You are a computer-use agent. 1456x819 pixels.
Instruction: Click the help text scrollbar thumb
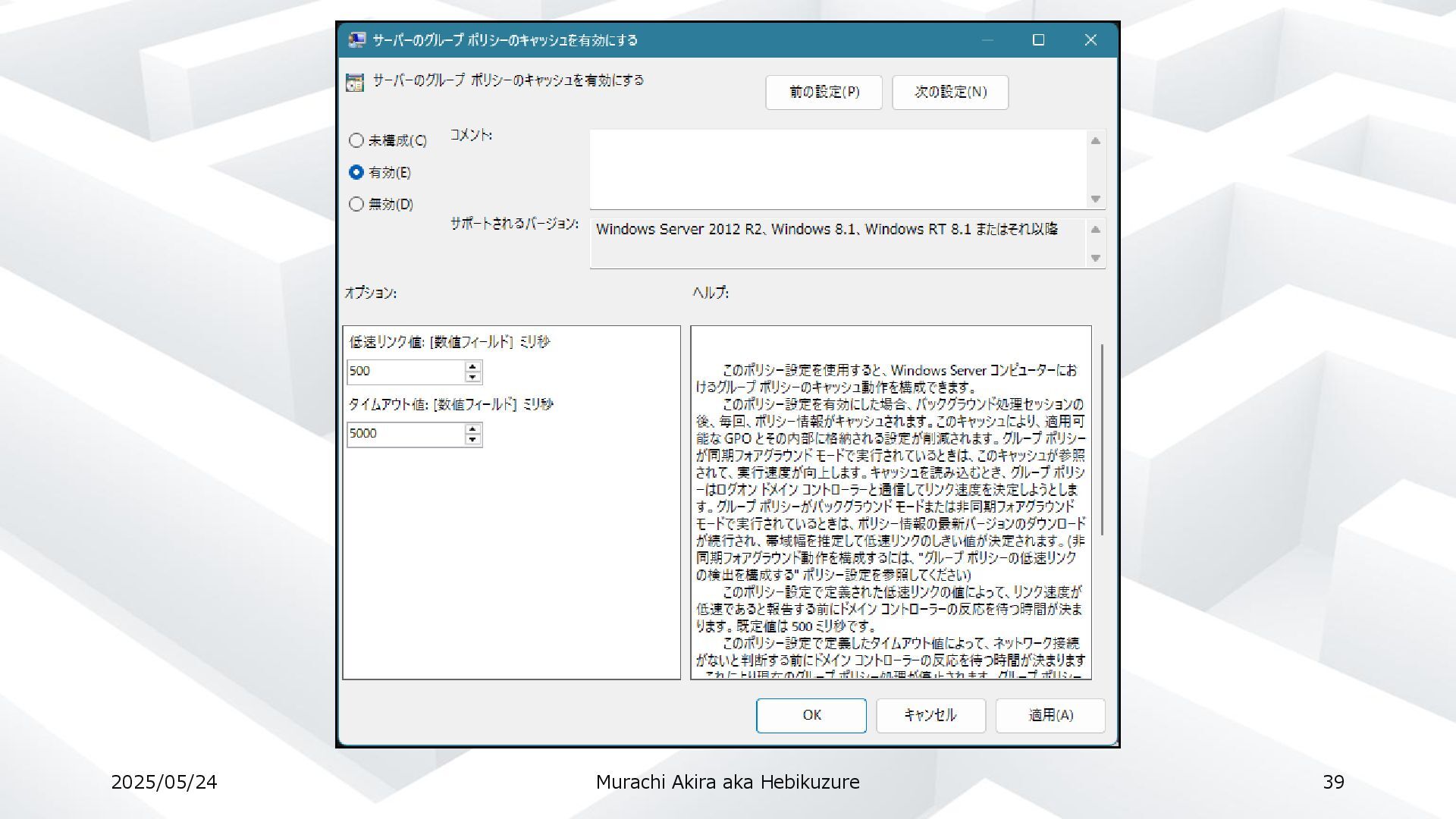(x=1101, y=440)
